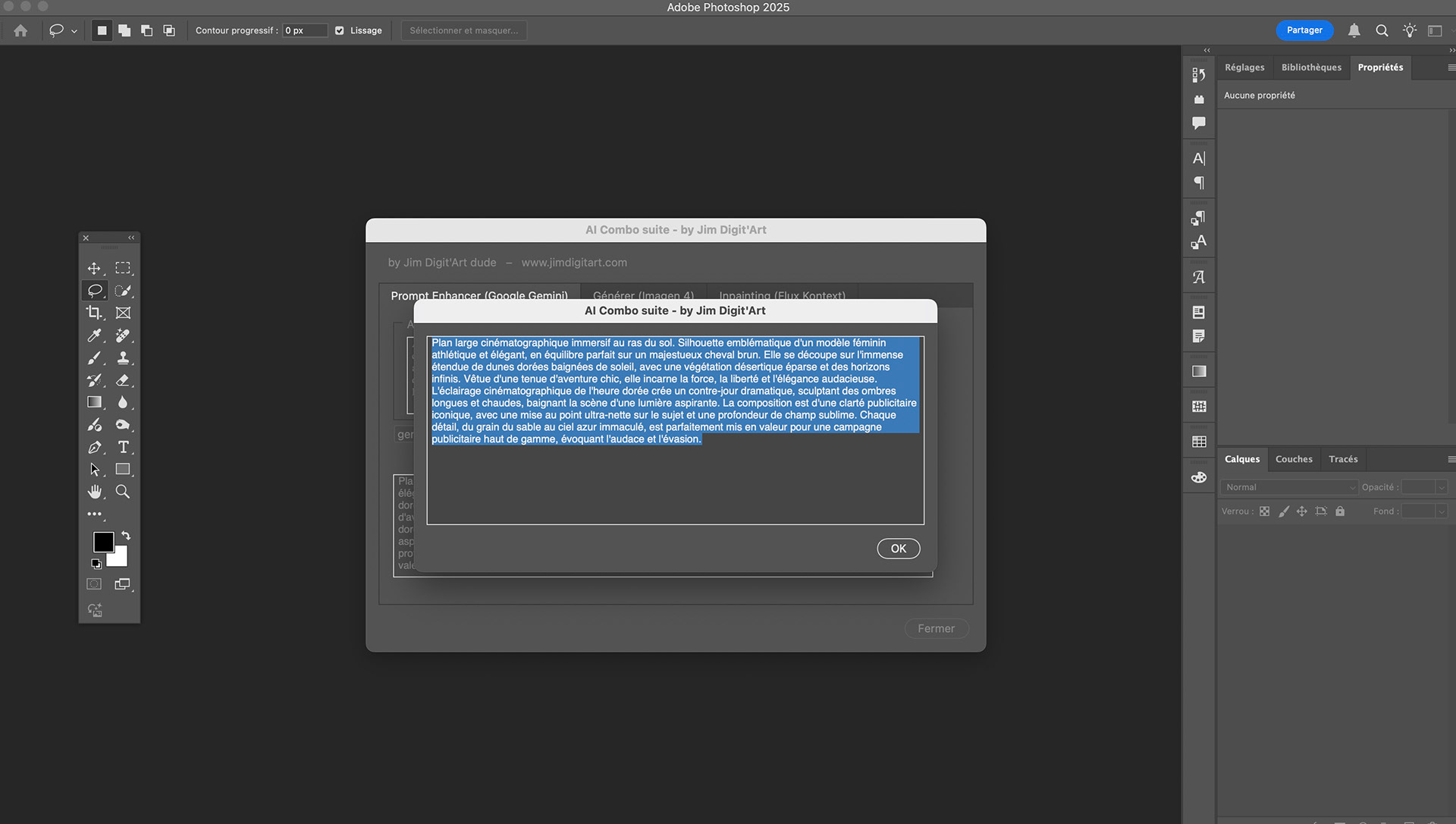
Task: Toggle lock all padlock icon
Action: [1340, 511]
